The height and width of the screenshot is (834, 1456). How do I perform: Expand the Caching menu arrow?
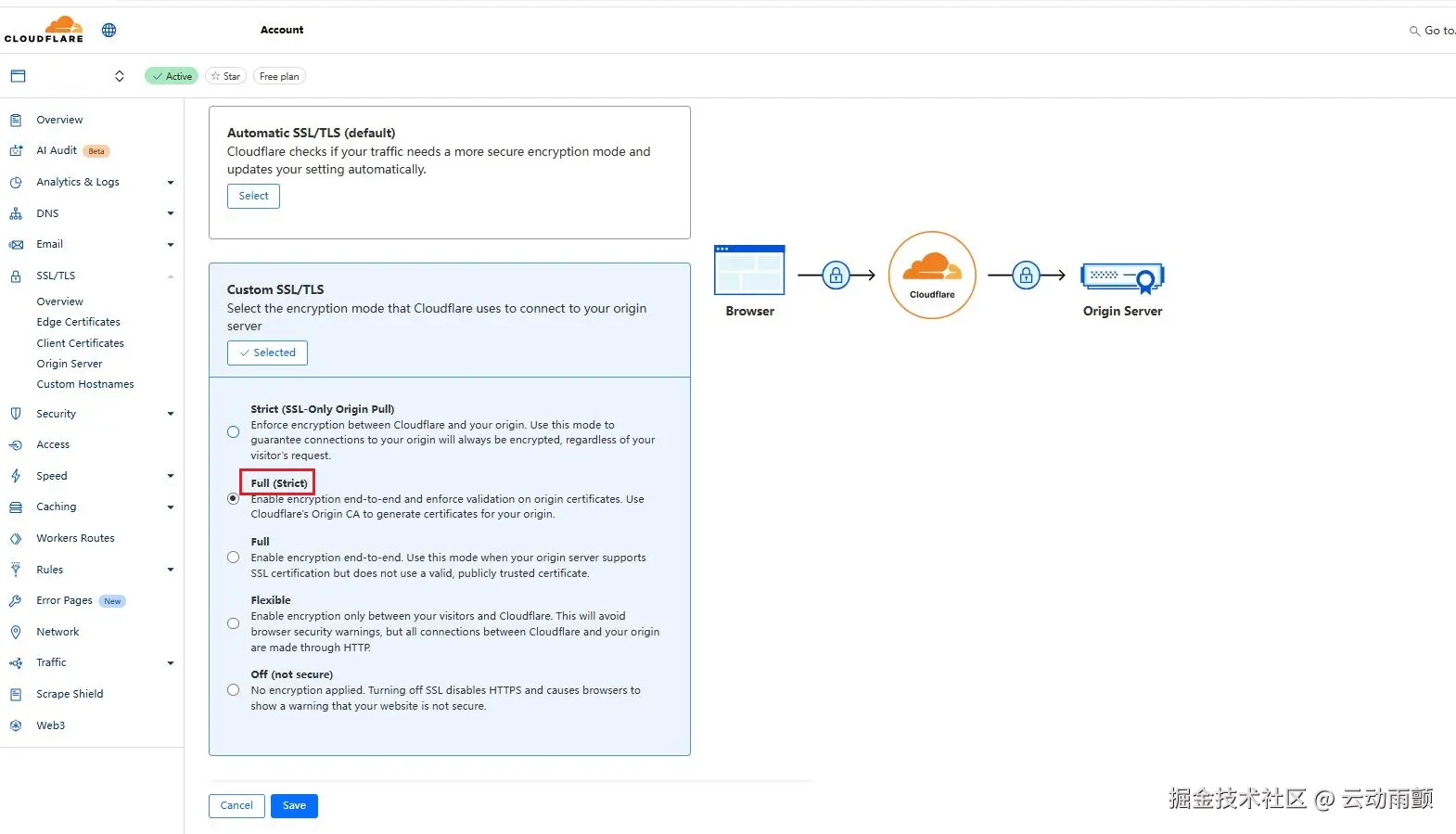(171, 507)
